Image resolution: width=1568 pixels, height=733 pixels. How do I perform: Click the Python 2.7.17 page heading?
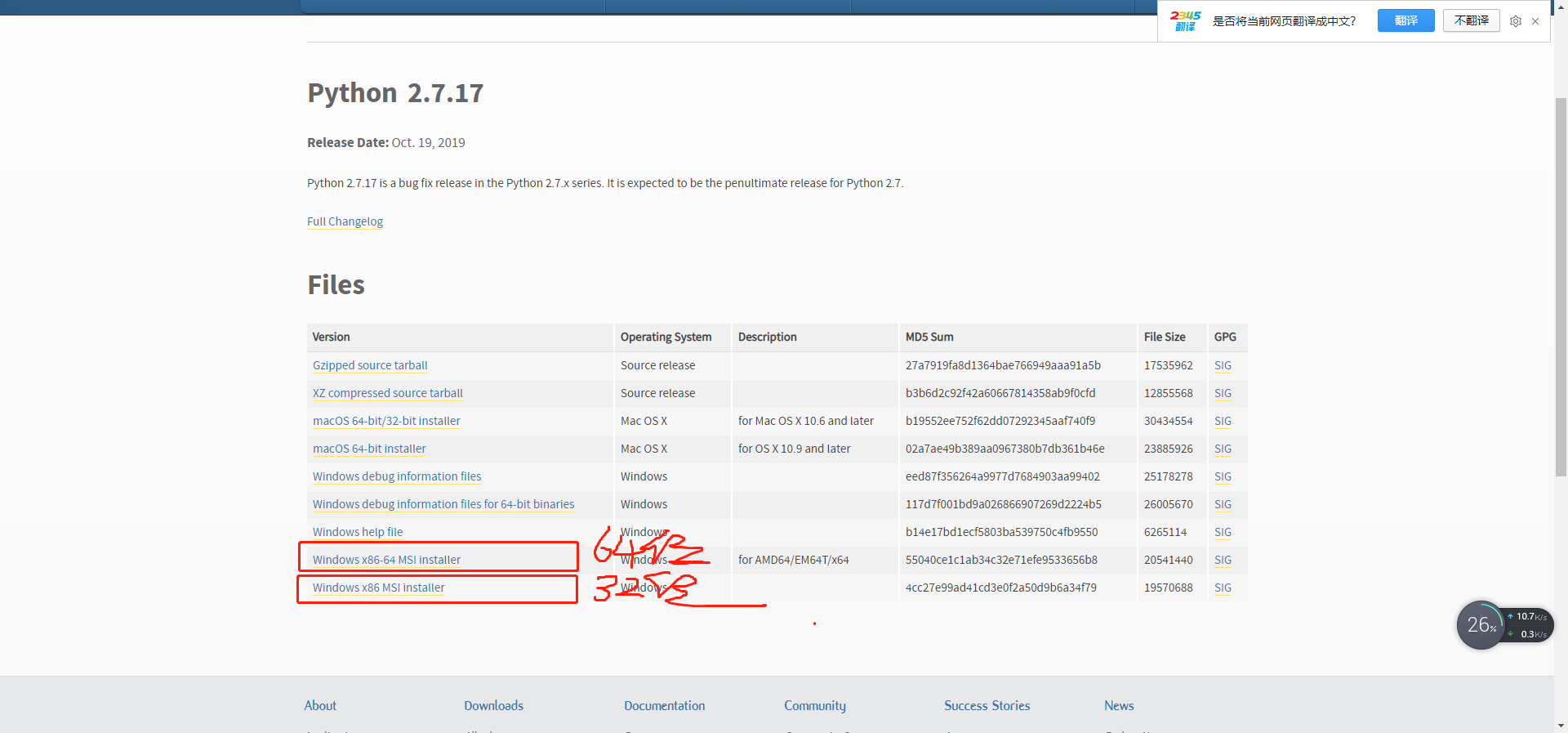pos(395,93)
